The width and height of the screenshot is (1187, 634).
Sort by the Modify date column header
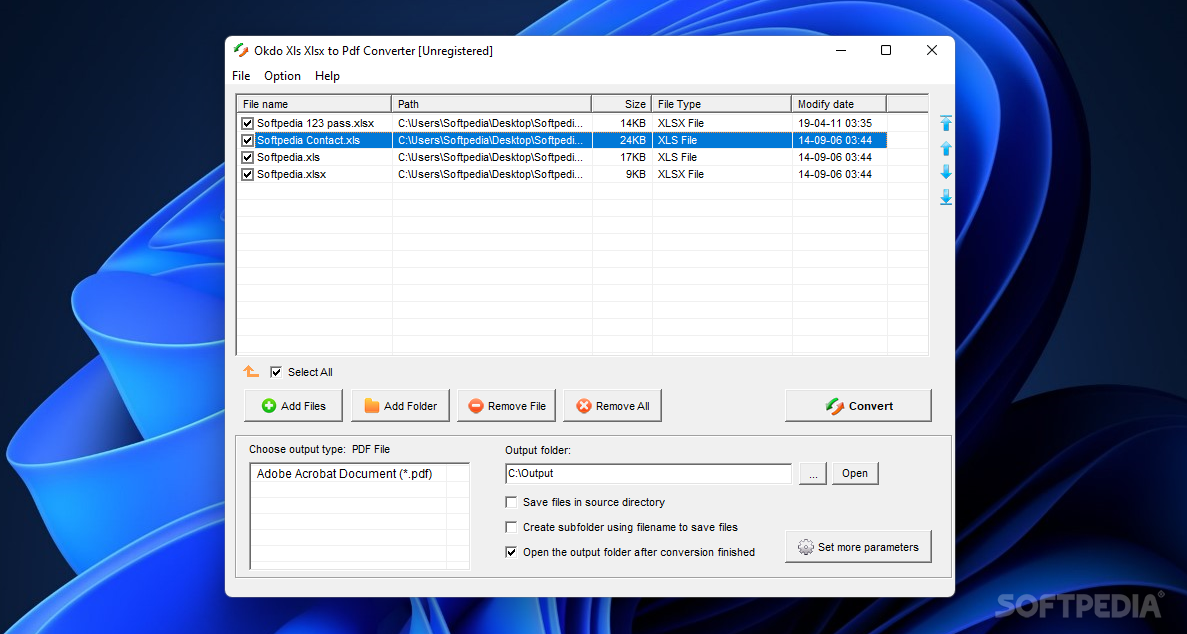pyautogui.click(x=839, y=104)
